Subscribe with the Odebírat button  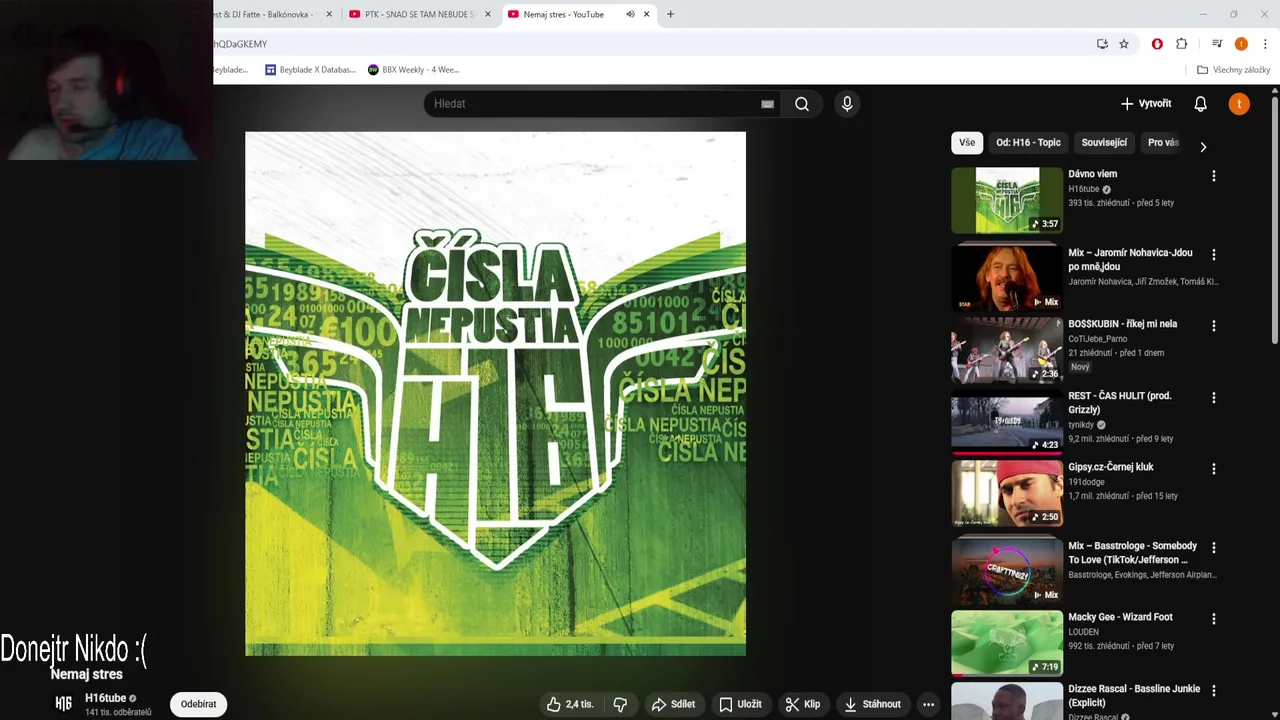(198, 704)
